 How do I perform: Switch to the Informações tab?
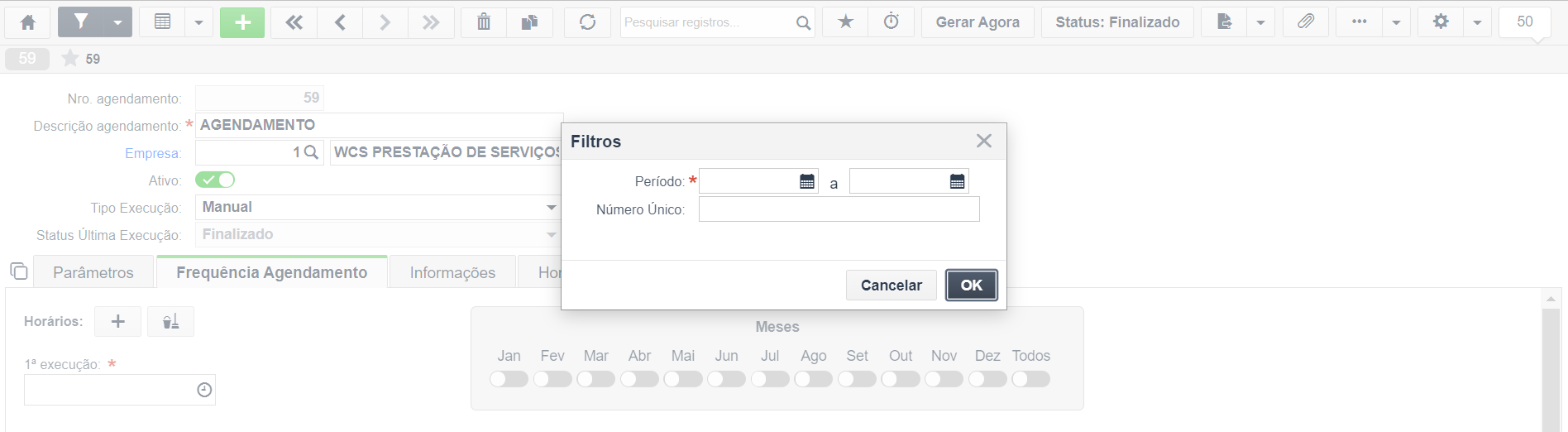[x=452, y=272]
